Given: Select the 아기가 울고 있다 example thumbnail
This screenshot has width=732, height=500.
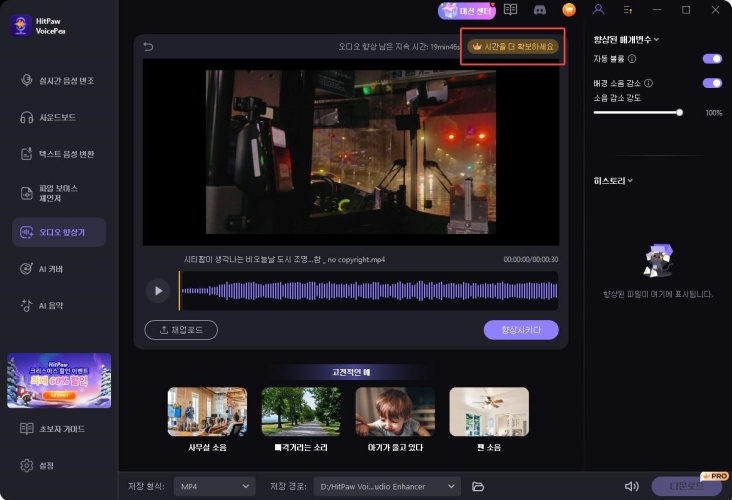Looking at the screenshot, I should pyautogui.click(x=395, y=411).
